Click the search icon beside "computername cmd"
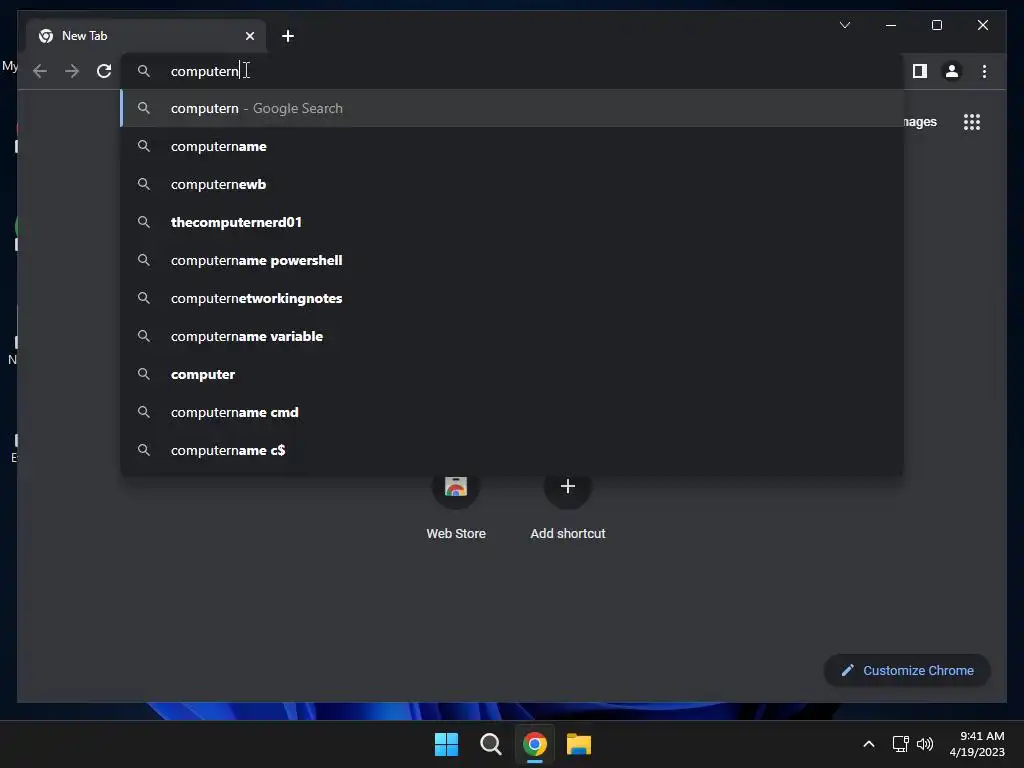This screenshot has height=768, width=1024. coord(144,412)
